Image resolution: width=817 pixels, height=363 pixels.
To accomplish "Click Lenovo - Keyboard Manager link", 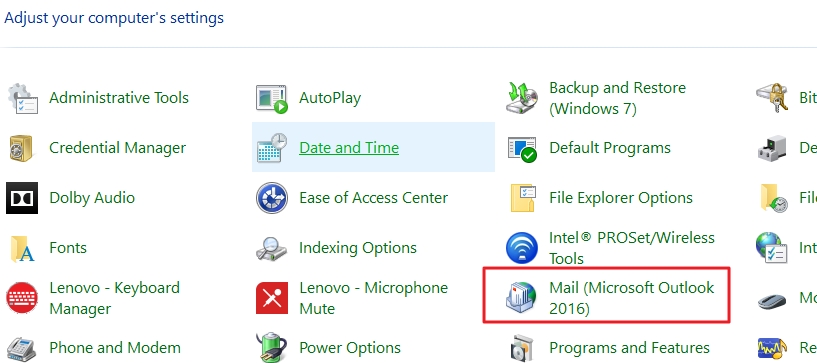I will click(x=114, y=298).
